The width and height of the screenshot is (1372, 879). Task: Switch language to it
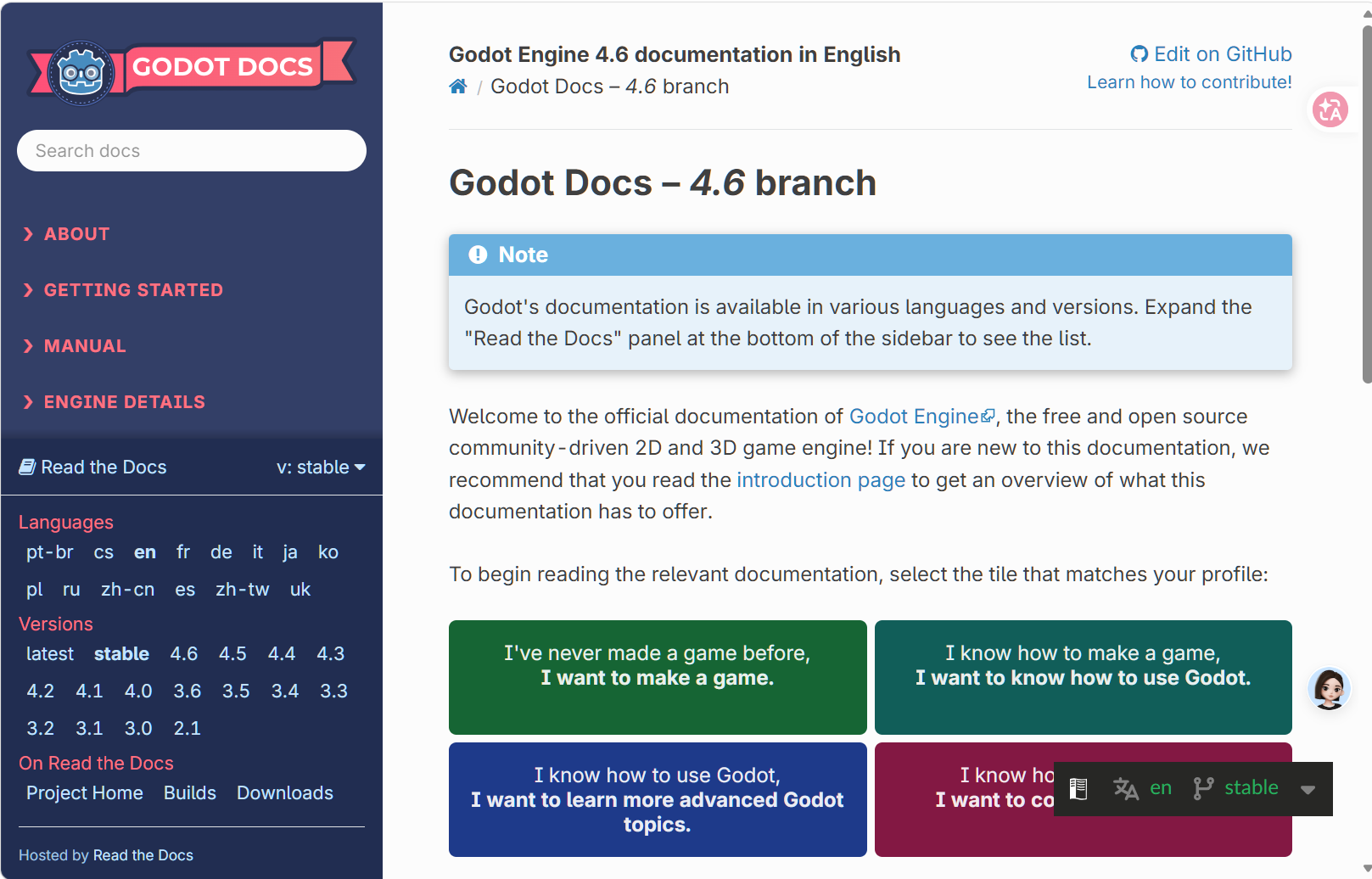pyautogui.click(x=258, y=552)
